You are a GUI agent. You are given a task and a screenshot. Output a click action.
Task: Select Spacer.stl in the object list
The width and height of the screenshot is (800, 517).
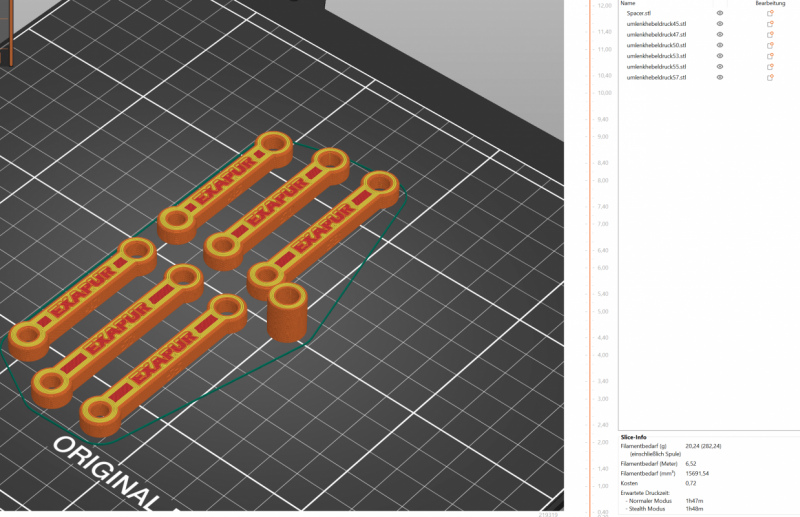click(x=638, y=13)
